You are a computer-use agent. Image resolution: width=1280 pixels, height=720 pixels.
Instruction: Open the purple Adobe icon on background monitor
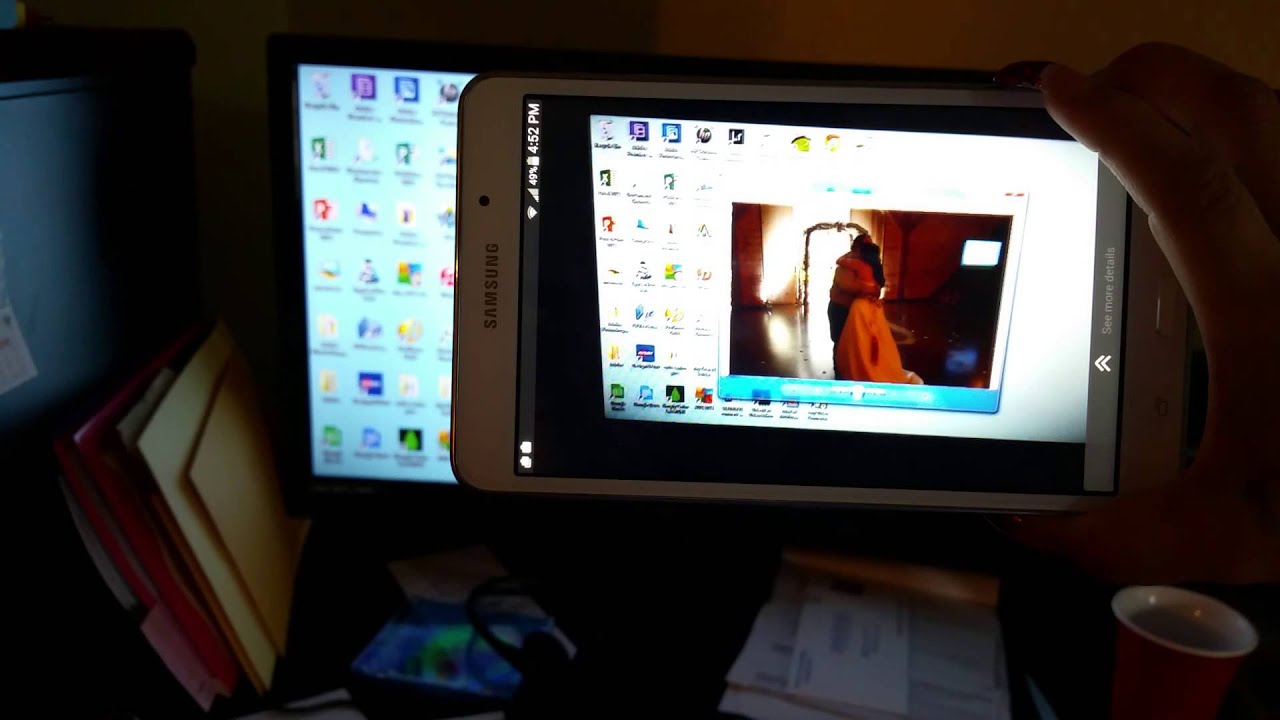click(363, 86)
